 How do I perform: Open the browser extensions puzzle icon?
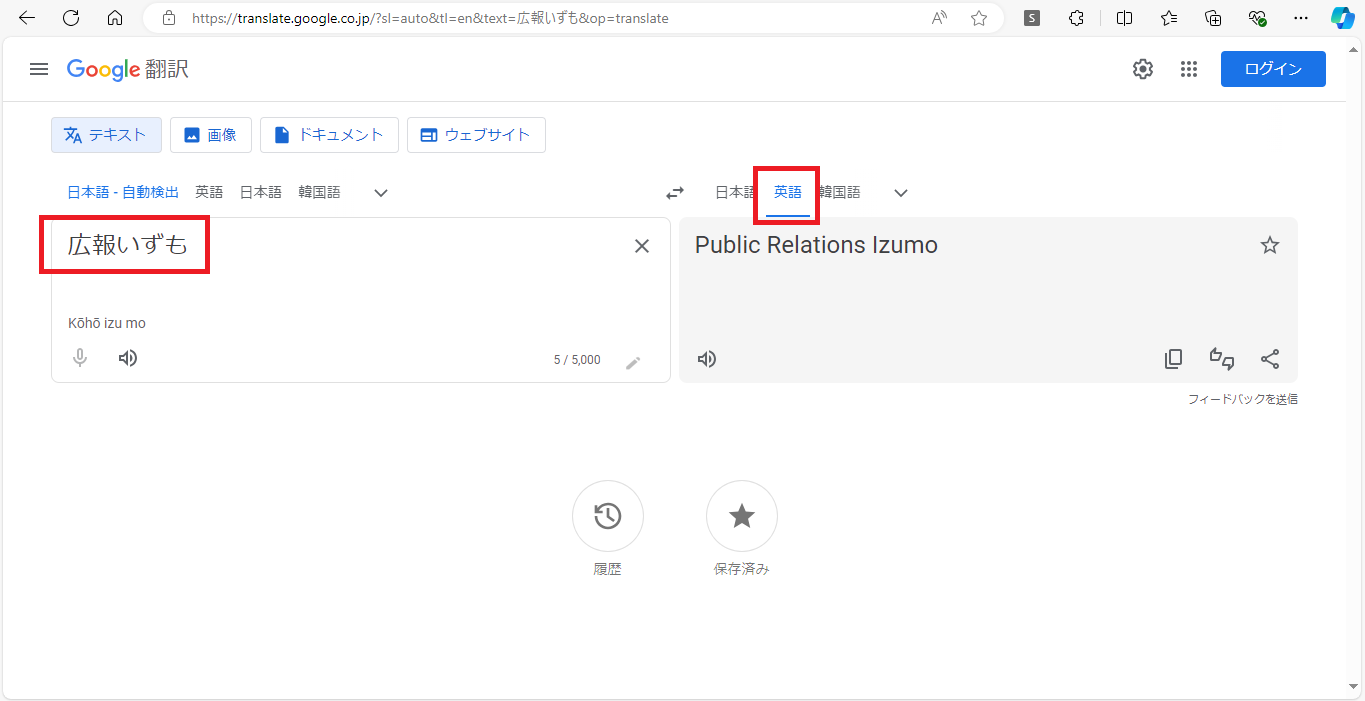pyautogui.click(x=1076, y=18)
